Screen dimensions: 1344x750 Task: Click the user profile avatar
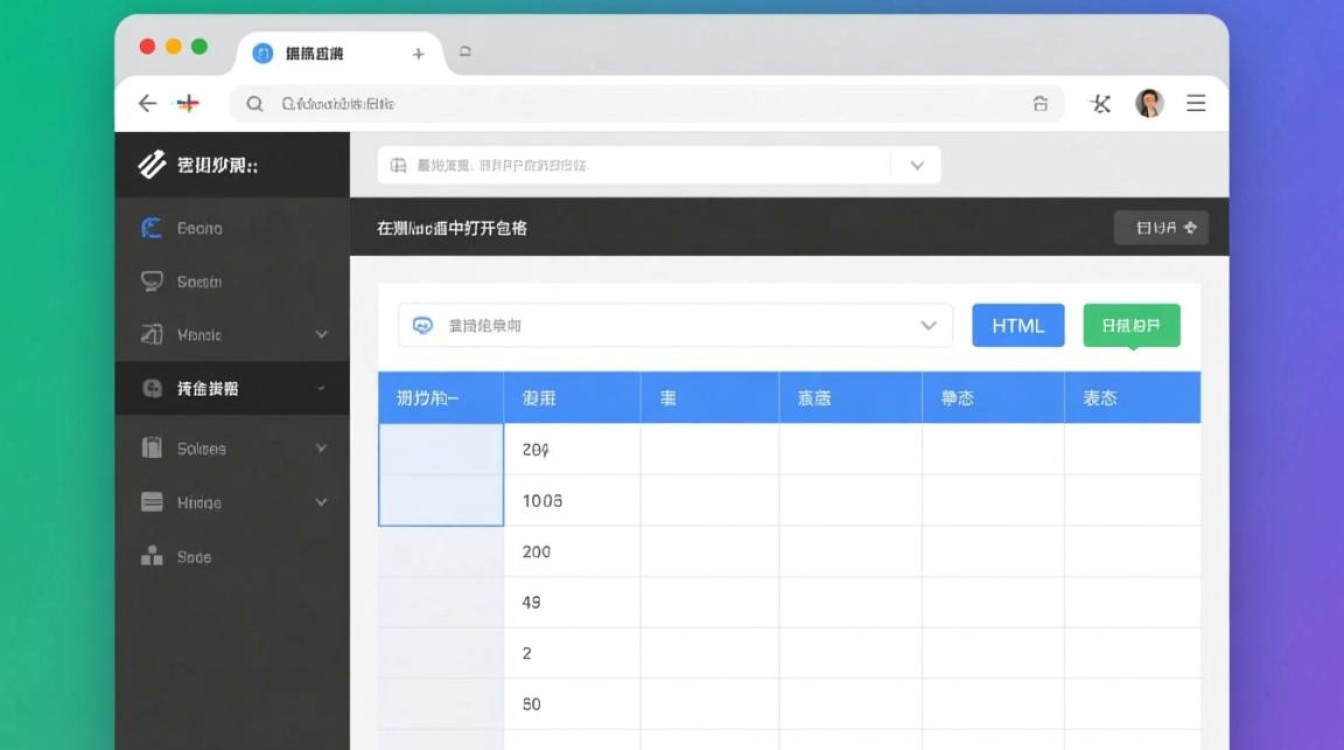[1149, 103]
